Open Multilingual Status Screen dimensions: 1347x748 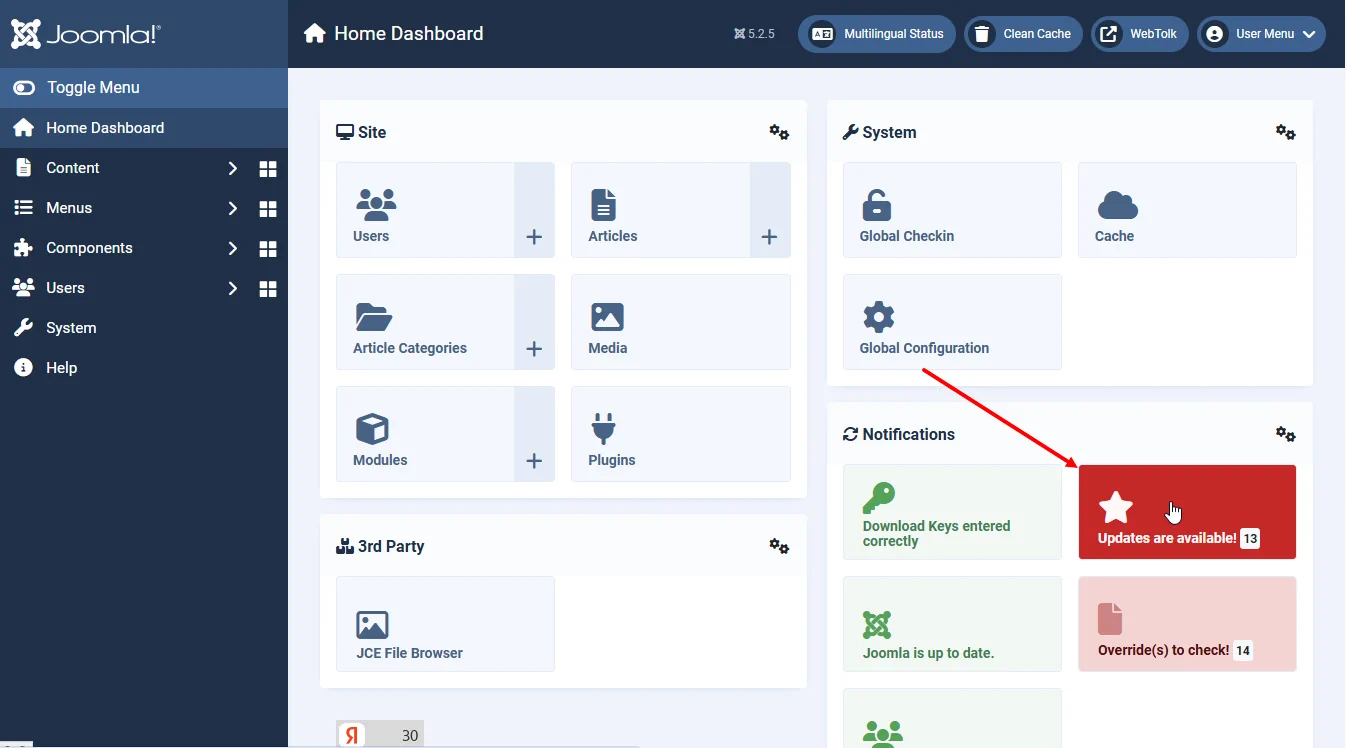[x=877, y=34]
